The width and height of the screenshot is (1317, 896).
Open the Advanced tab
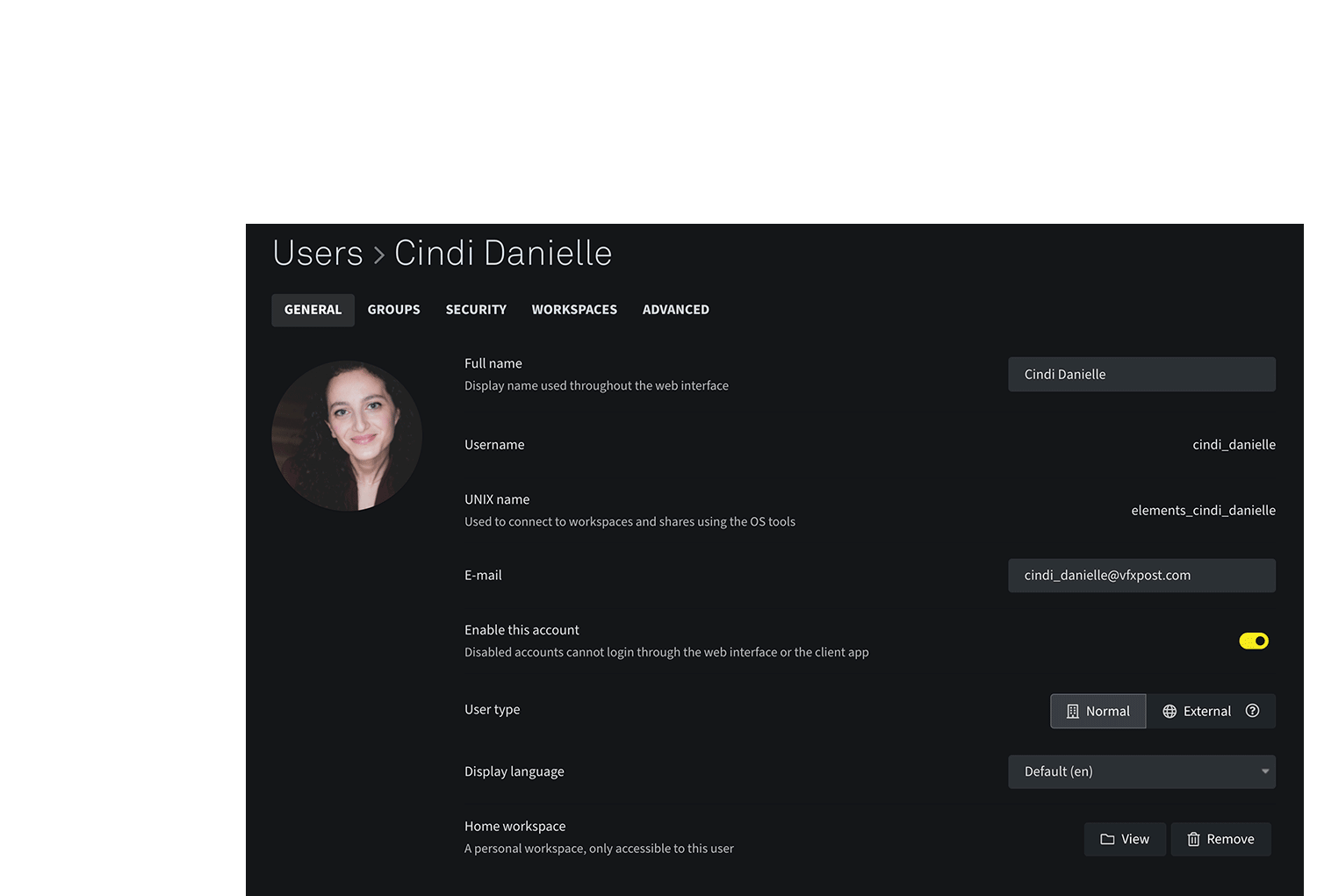tap(676, 311)
